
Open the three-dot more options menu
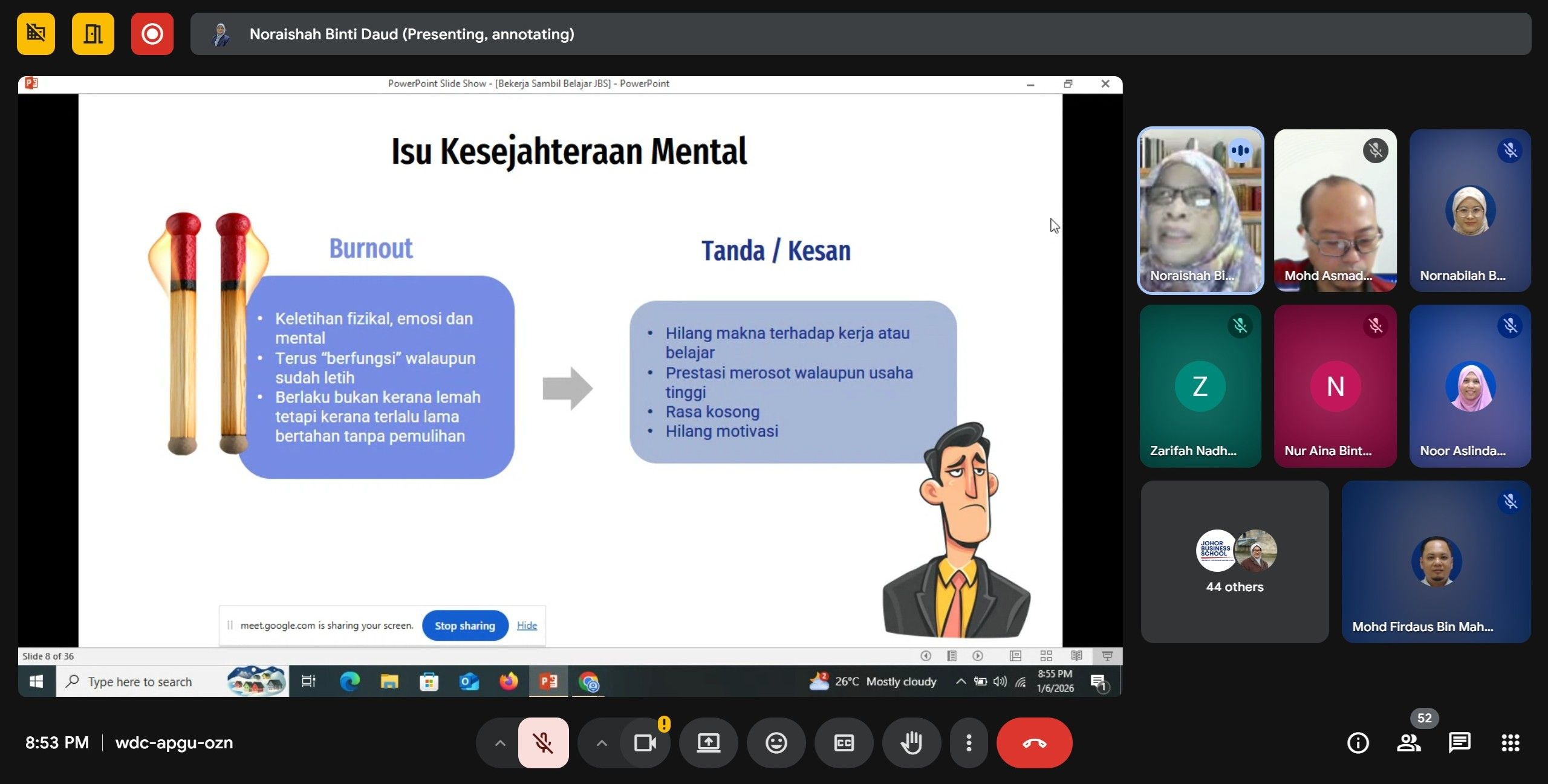click(x=969, y=742)
